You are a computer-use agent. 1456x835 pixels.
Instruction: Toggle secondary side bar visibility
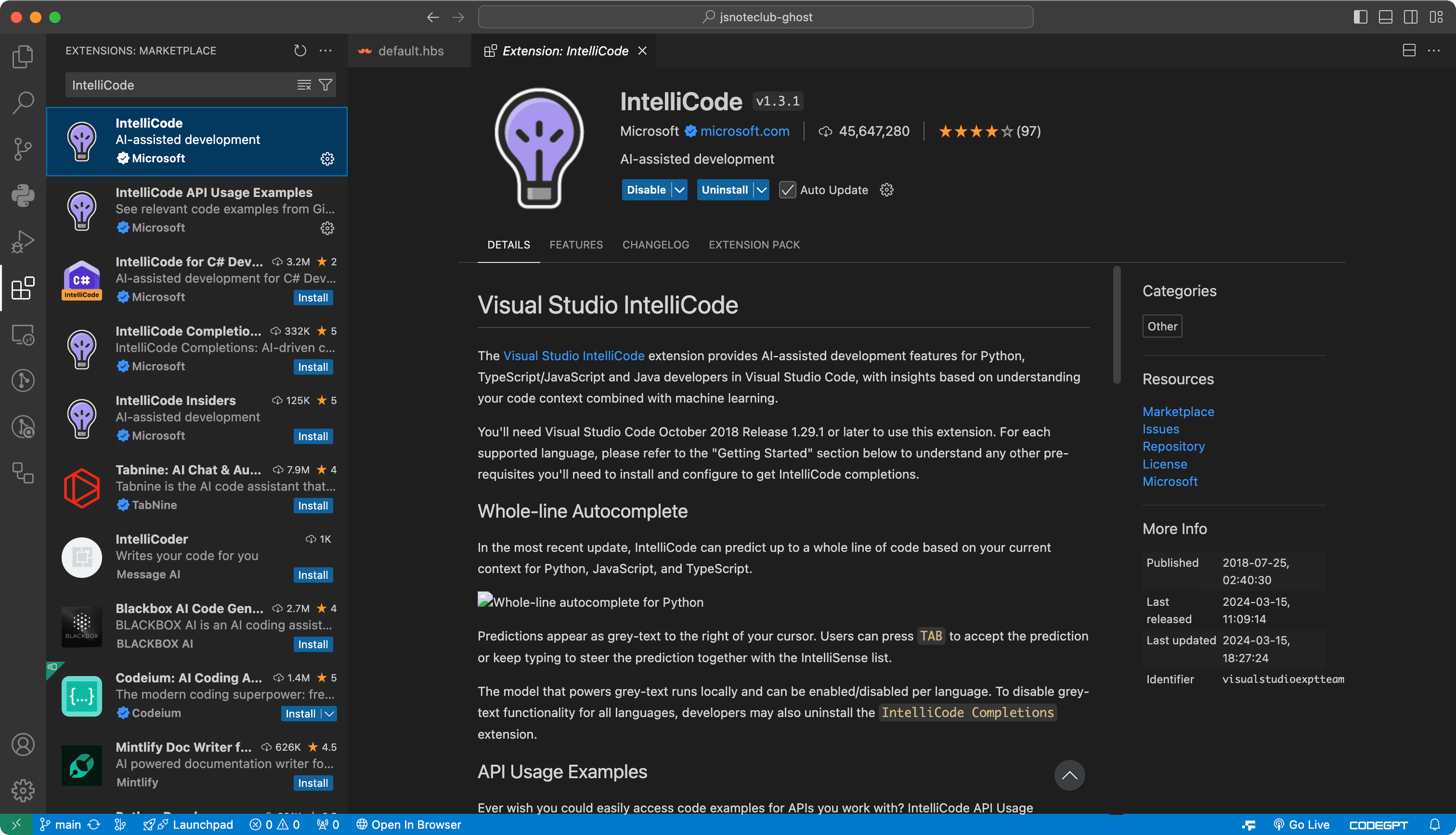click(1411, 17)
